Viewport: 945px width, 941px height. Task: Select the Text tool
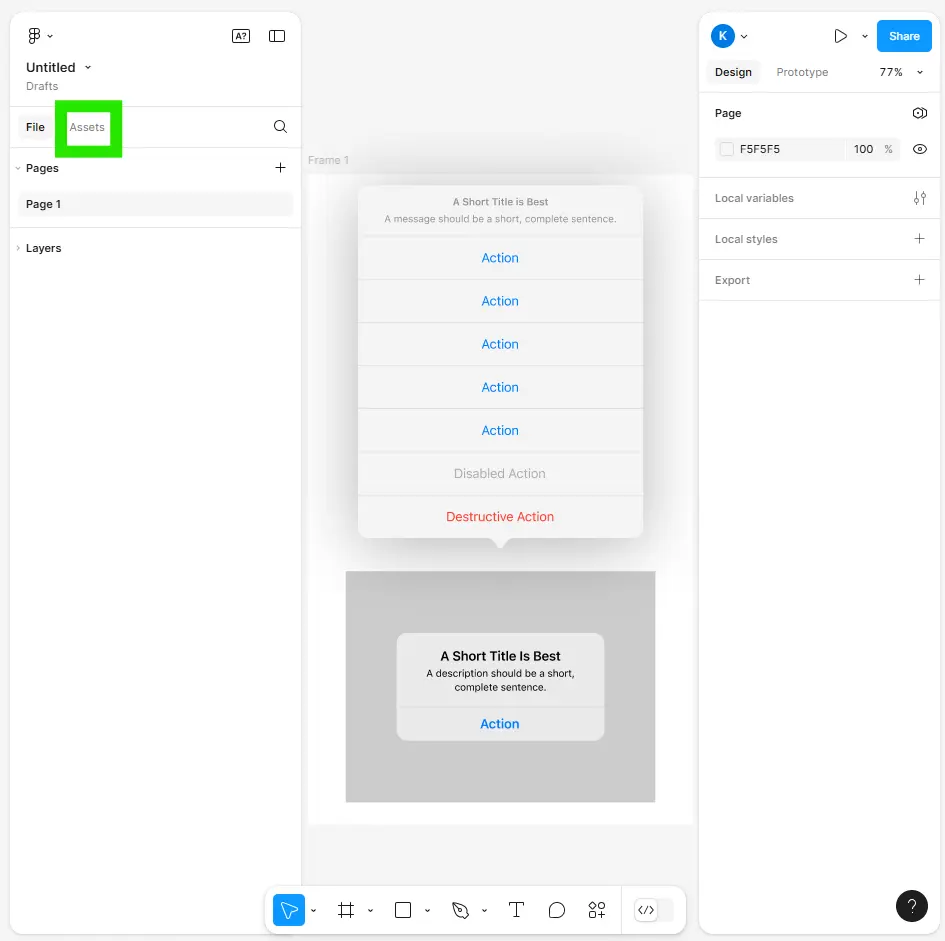[x=516, y=910]
